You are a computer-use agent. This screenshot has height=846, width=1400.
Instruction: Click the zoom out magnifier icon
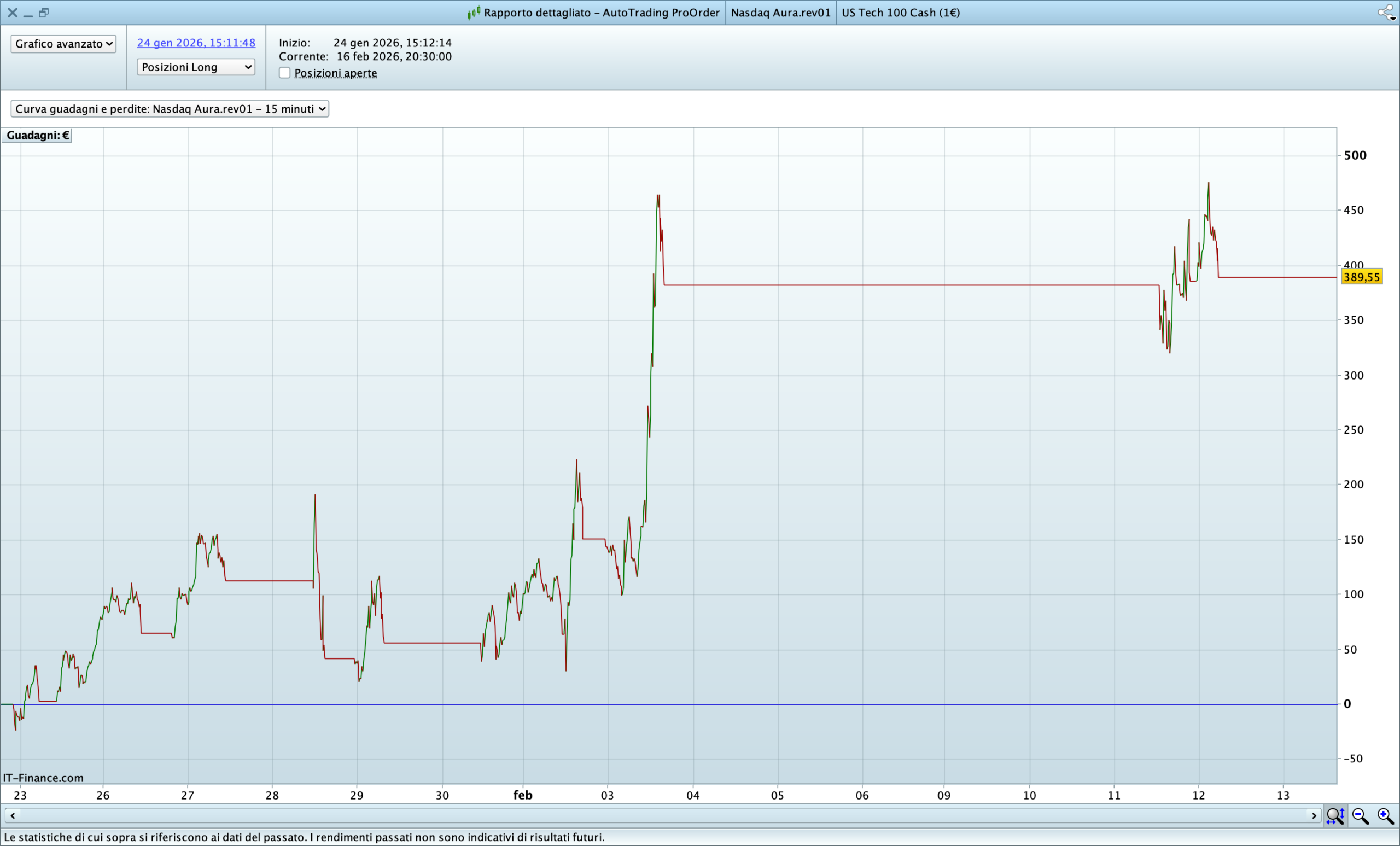pos(1360,816)
